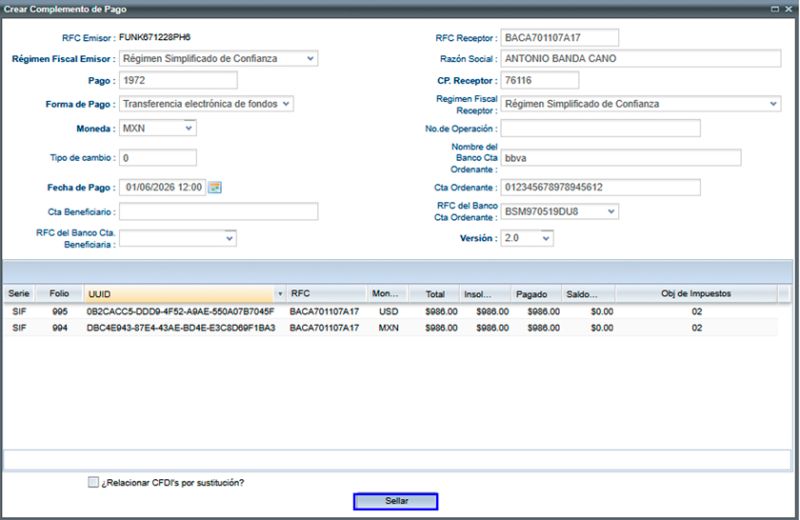Expand RFC del Banco Cta Ordenante dropdown

click(611, 211)
